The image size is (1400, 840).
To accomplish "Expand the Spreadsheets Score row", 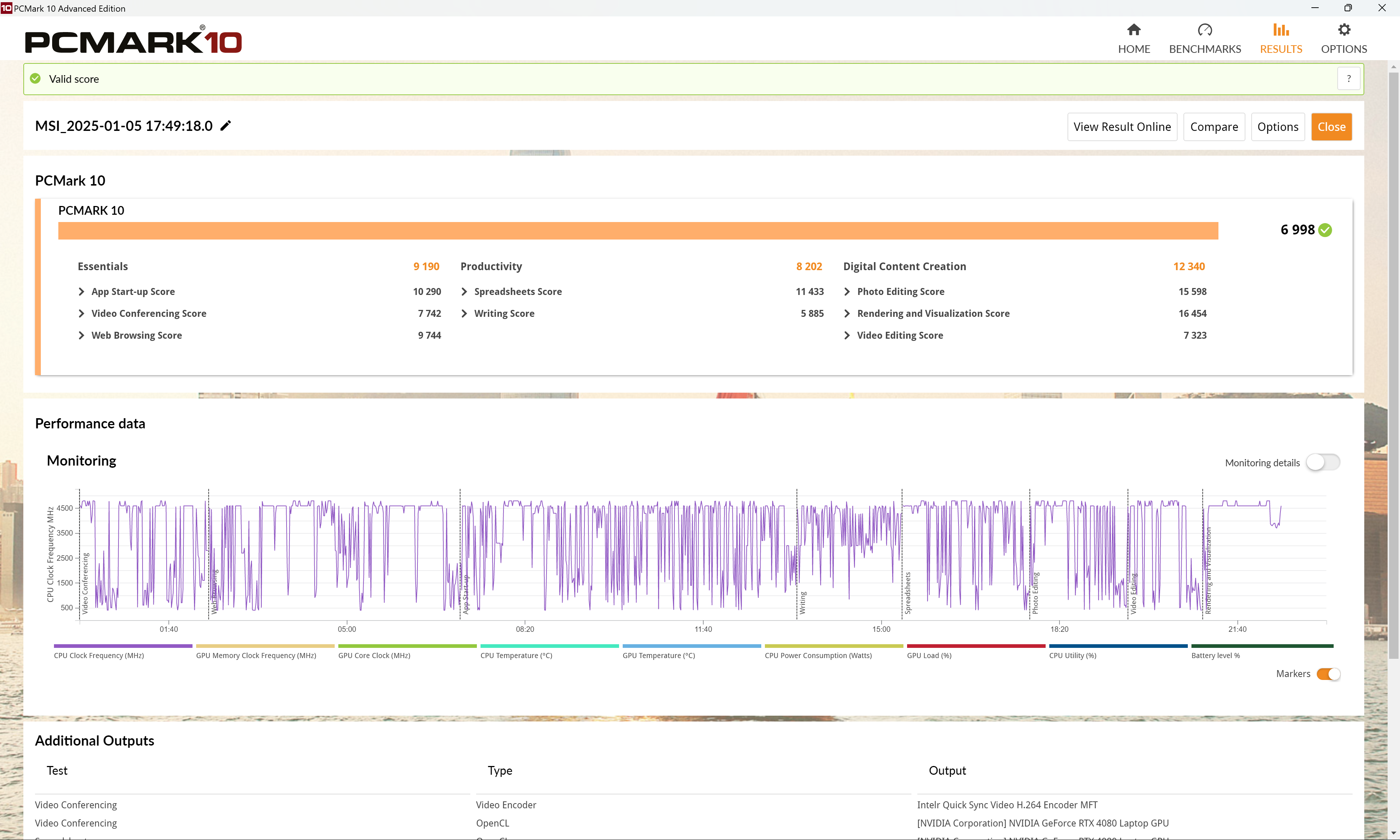I will click(464, 292).
